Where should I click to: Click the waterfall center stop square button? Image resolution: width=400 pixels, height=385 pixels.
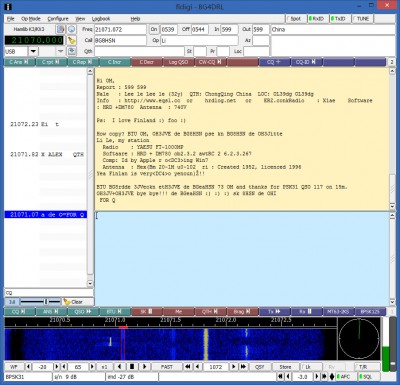[x=132, y=367]
